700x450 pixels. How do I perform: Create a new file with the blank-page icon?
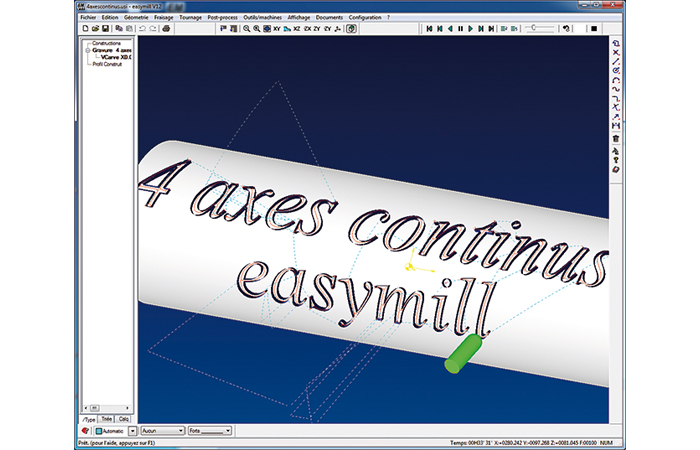pos(86,29)
